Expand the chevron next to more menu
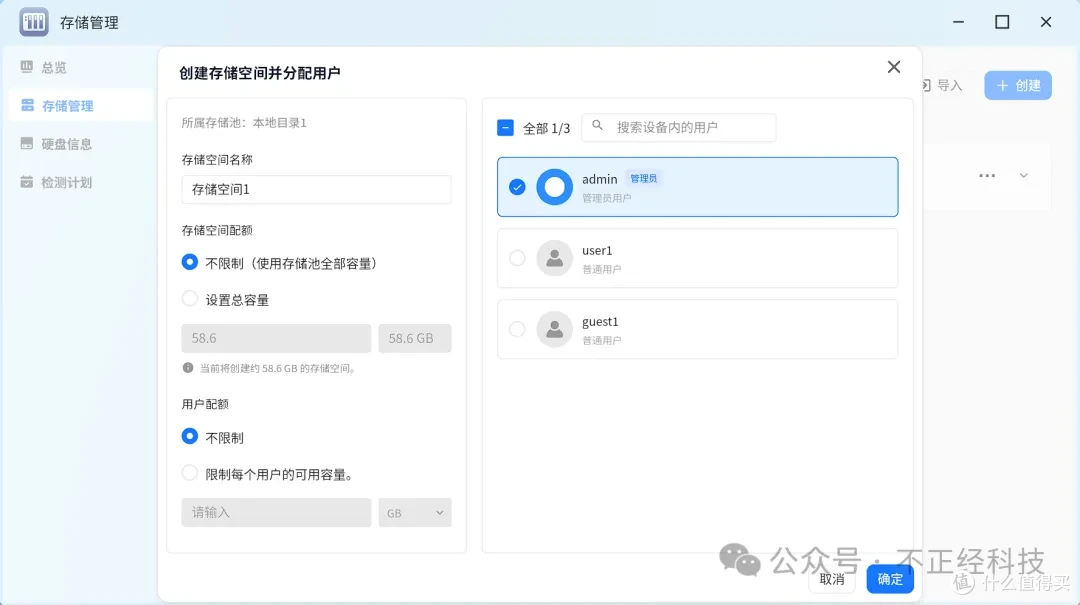The image size is (1080, 605). point(1024,176)
